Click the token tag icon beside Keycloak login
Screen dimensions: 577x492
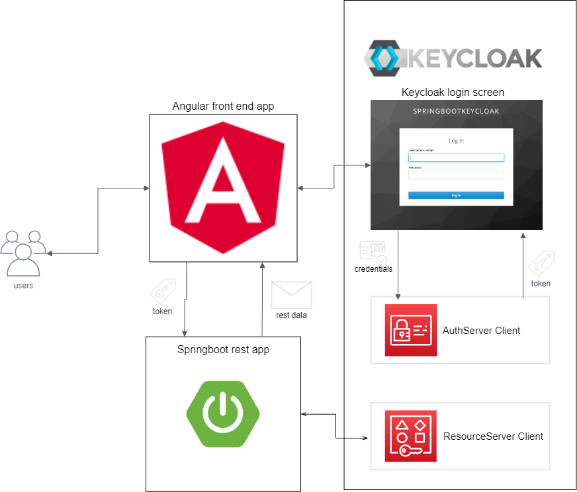click(541, 263)
